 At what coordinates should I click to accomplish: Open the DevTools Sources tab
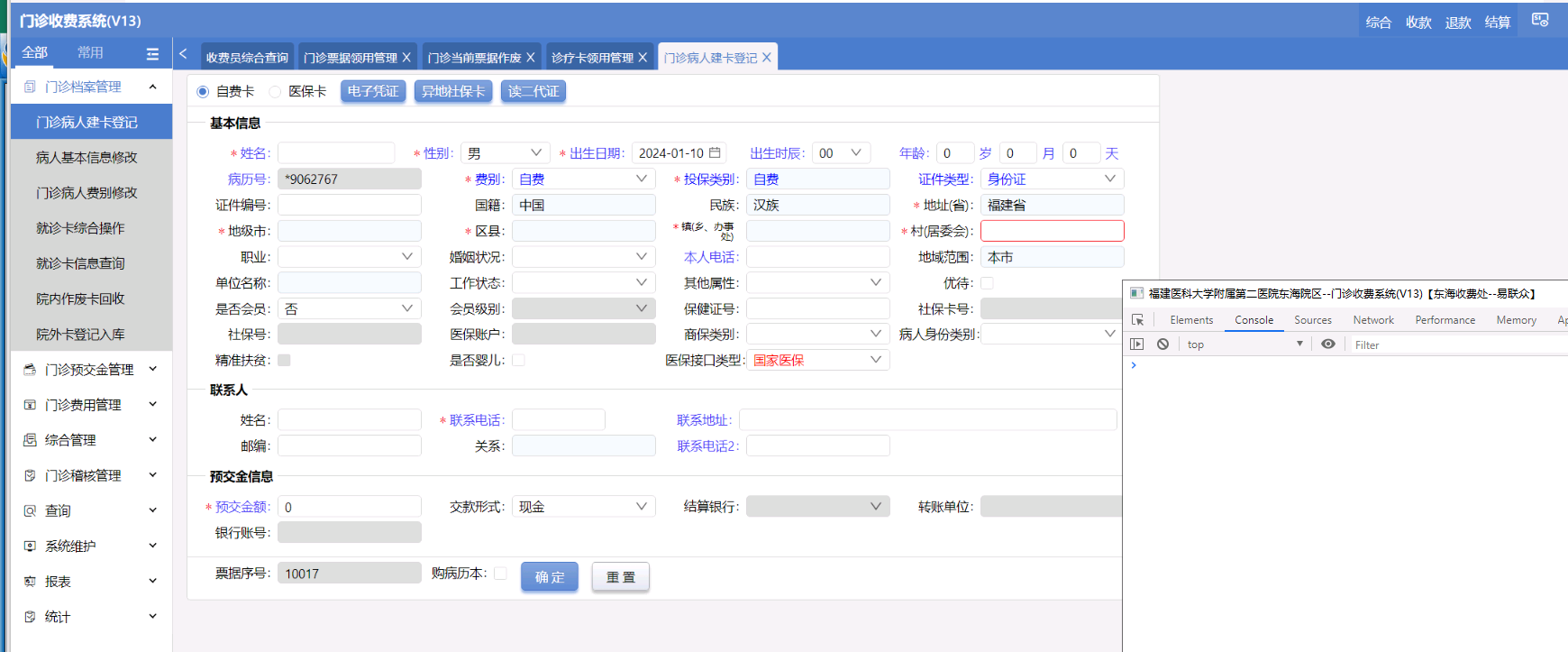1313,320
